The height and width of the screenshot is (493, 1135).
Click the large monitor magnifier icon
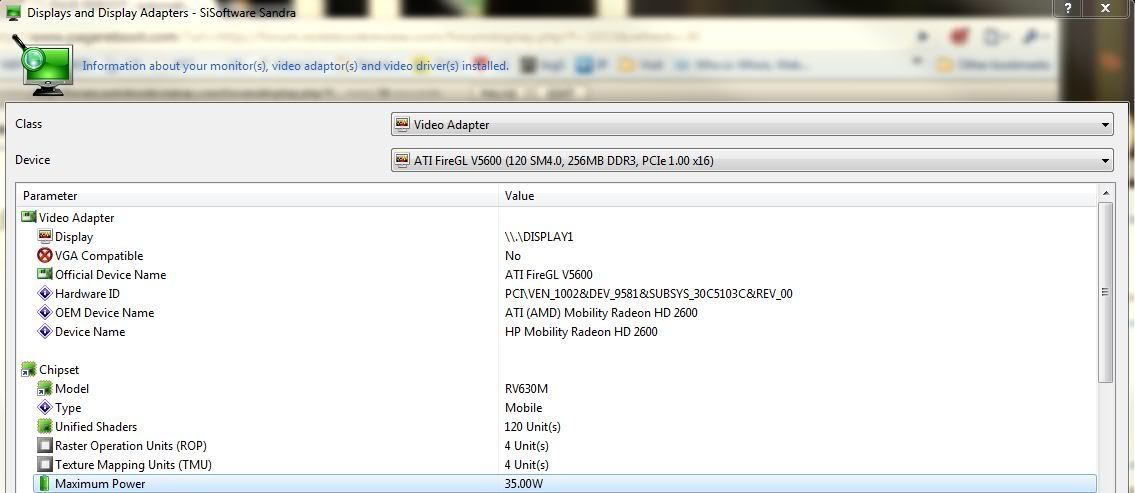(42, 64)
